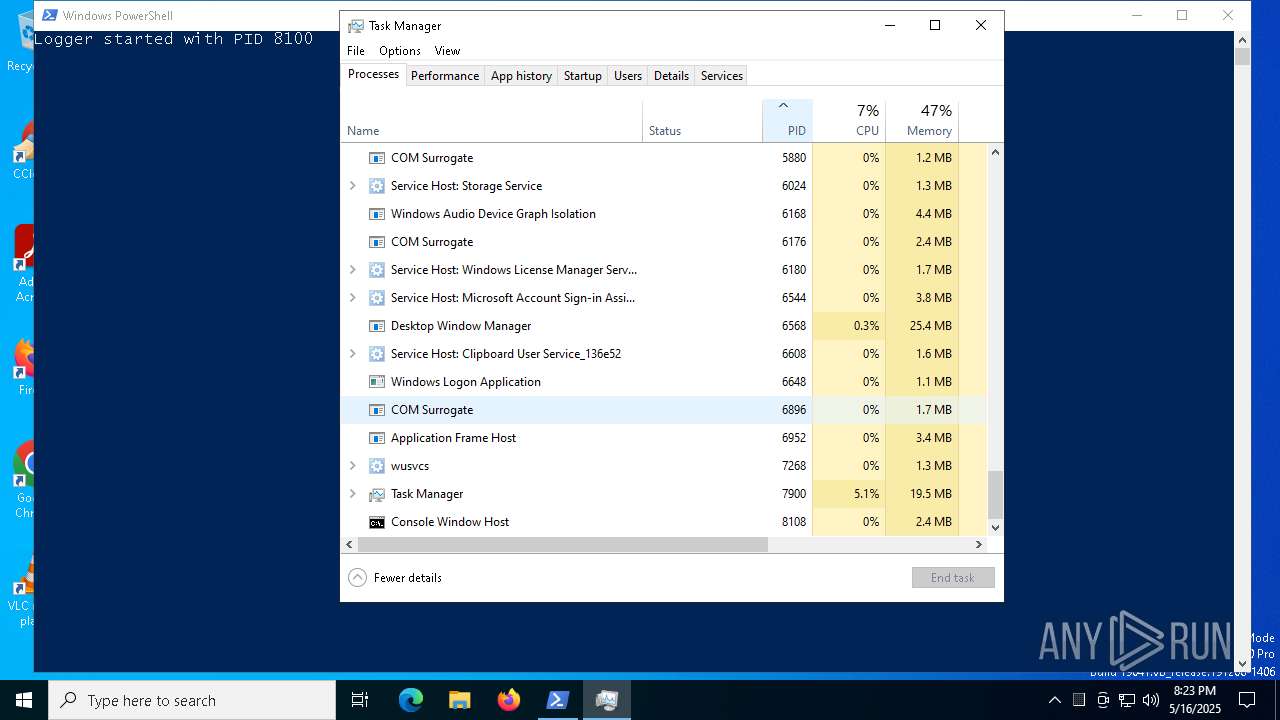Click the scroll left arrow in Task Manager
Viewport: 1280px width, 720px height.
click(x=349, y=545)
